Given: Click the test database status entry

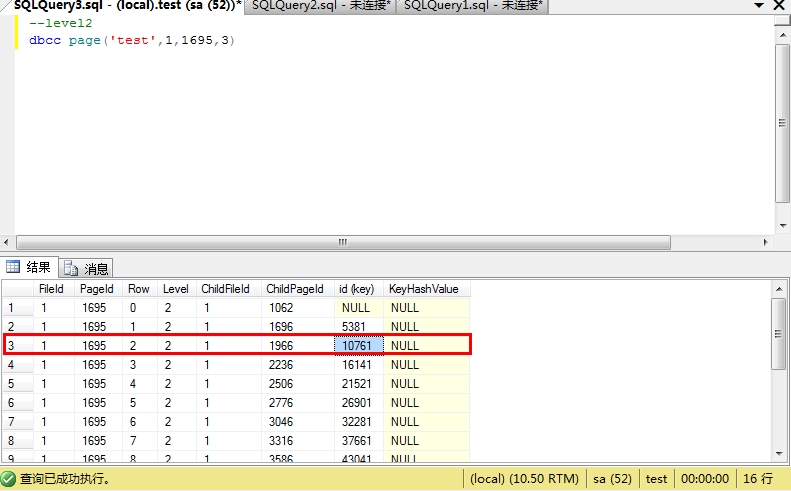Looking at the screenshot, I should [656, 478].
